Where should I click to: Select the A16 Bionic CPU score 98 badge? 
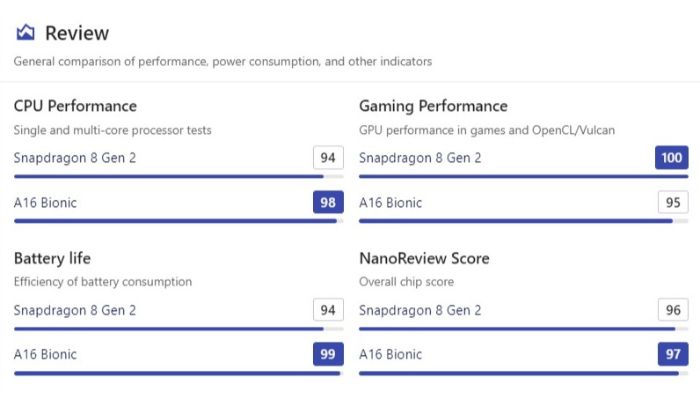point(328,202)
